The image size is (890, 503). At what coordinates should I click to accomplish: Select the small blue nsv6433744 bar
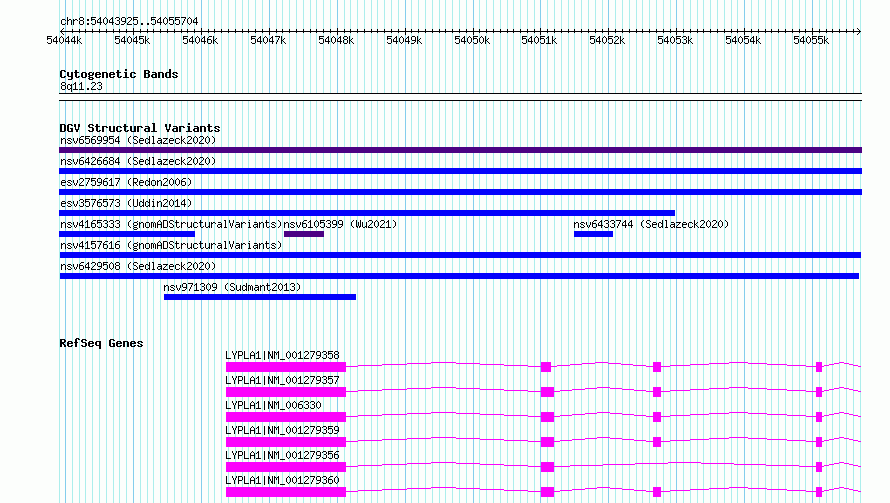[x=593, y=234]
